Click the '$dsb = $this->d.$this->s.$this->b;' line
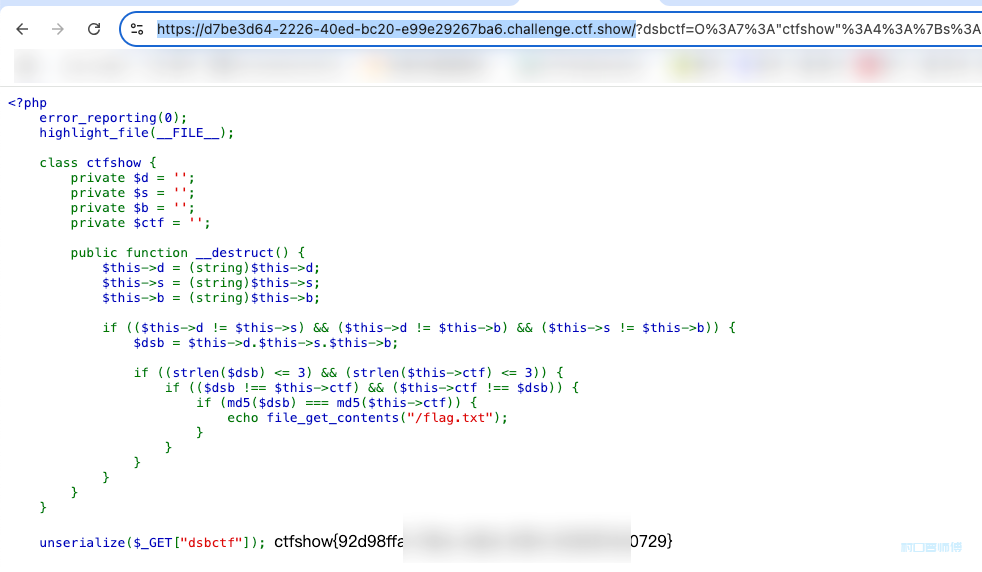 point(266,343)
